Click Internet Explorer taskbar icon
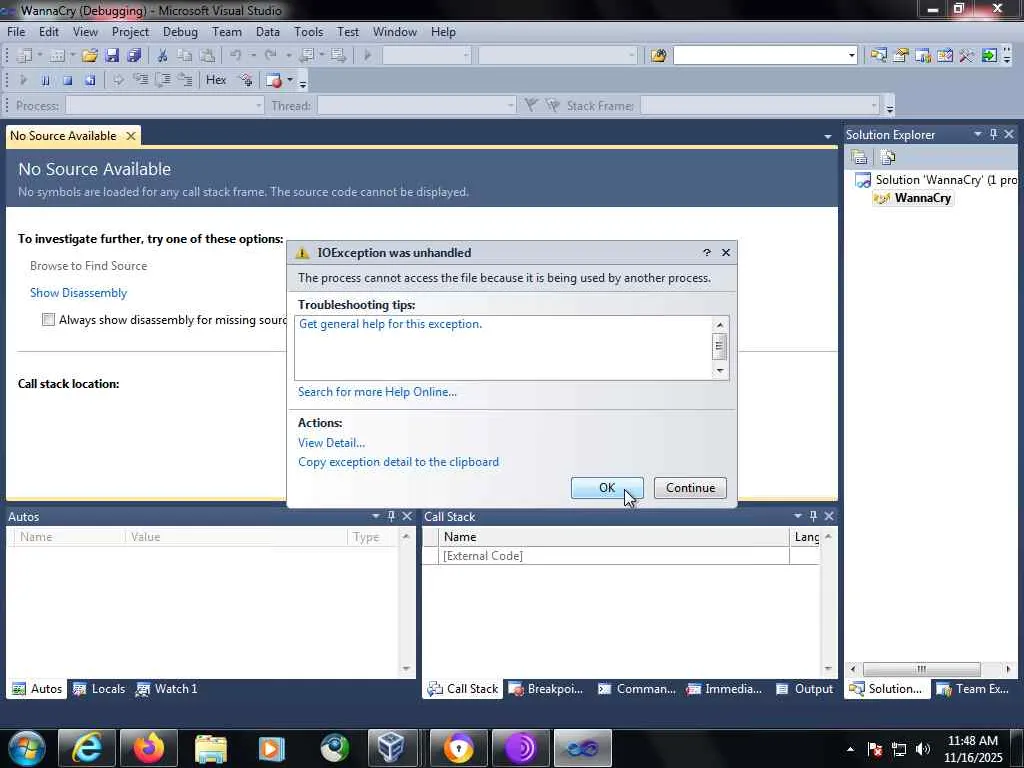1024x768 pixels. (x=86, y=748)
